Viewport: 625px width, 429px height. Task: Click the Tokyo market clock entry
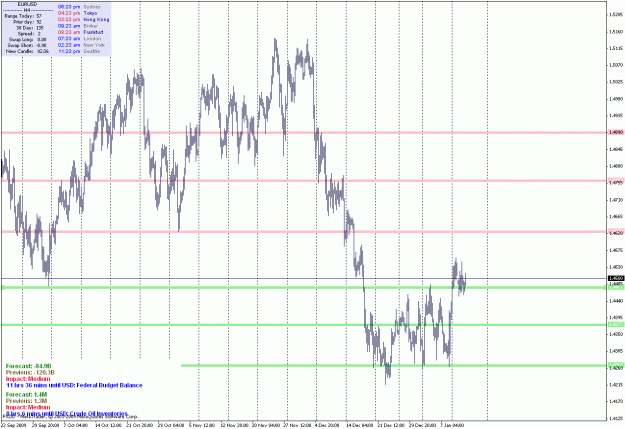coord(77,13)
